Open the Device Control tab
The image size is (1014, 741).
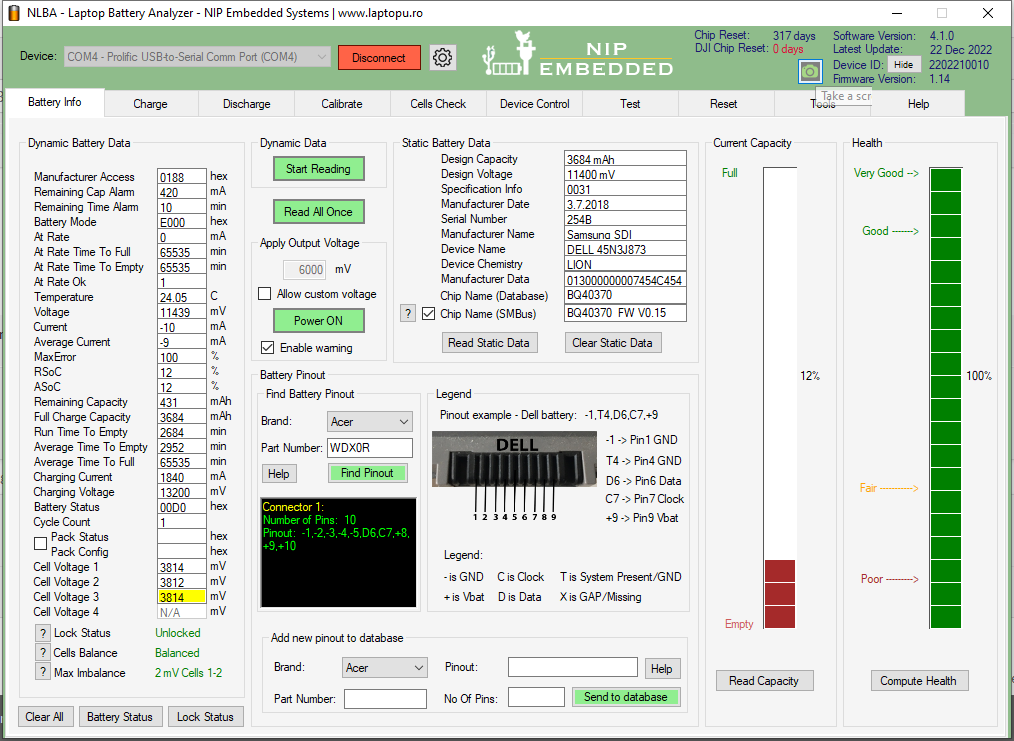[535, 103]
